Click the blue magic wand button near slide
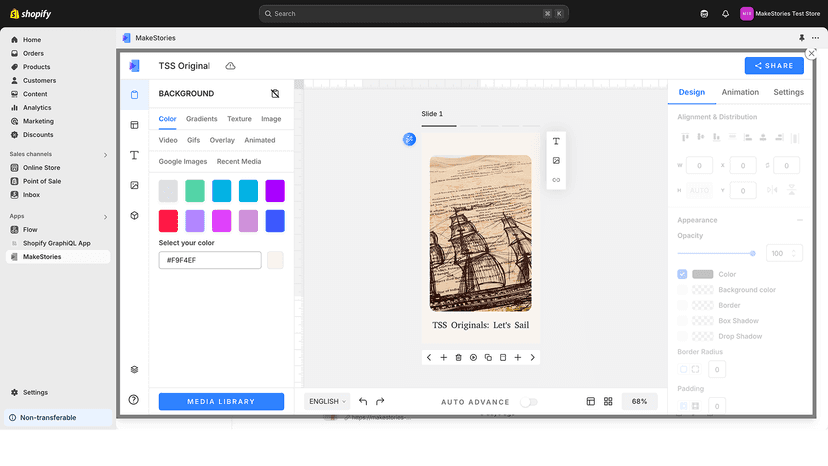 coord(409,139)
